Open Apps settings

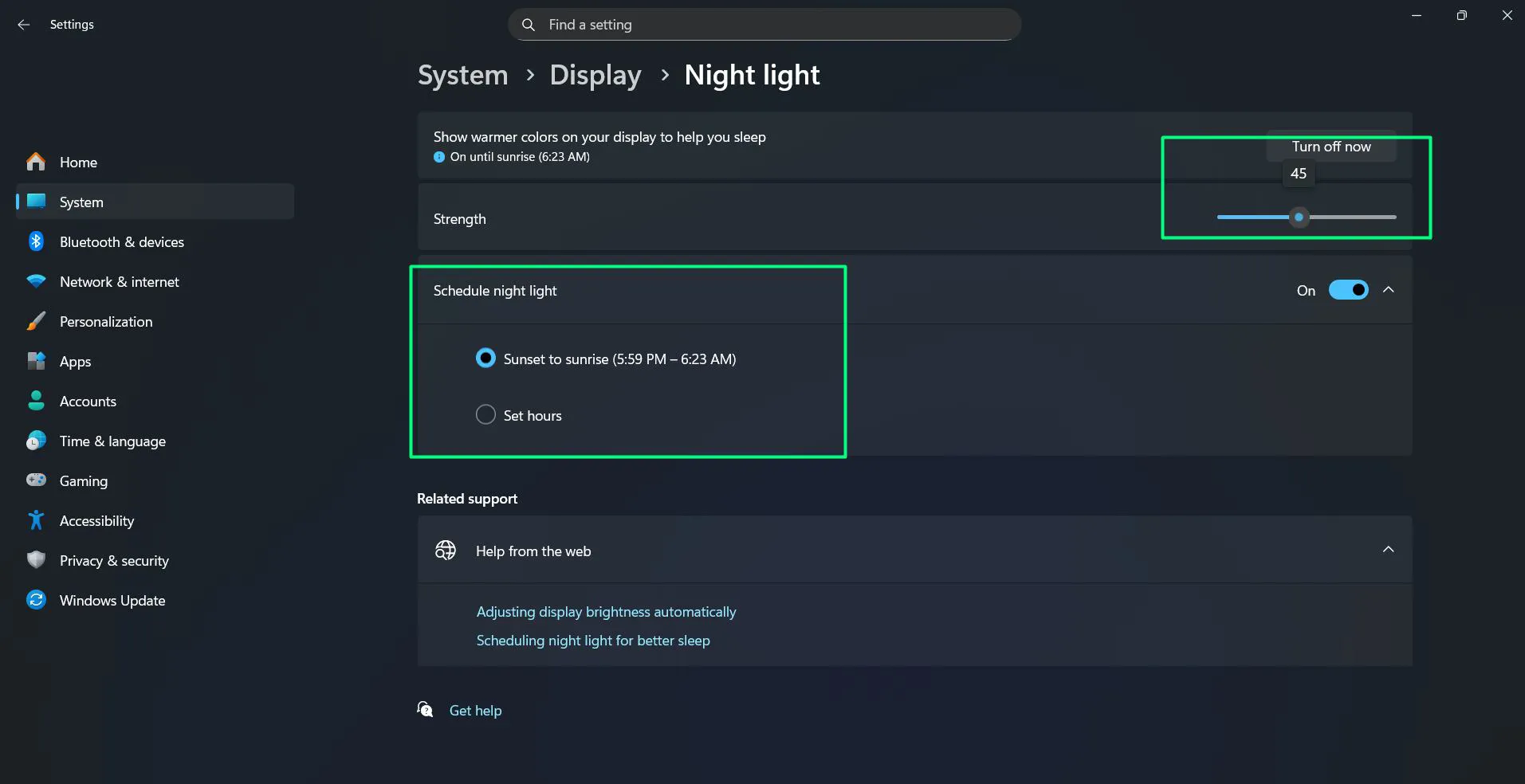pos(77,361)
